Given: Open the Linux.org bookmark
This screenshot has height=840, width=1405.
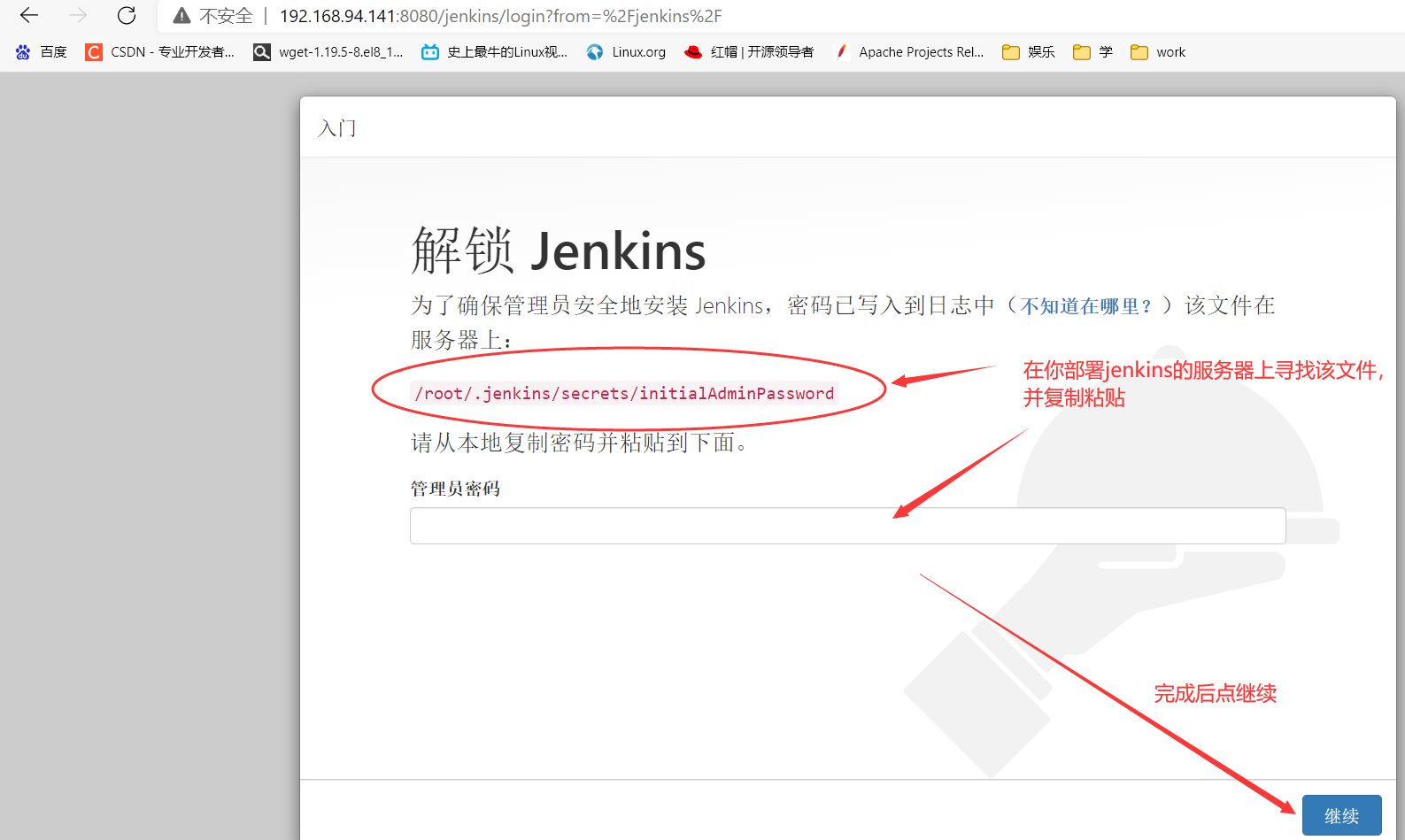Looking at the screenshot, I should pyautogui.click(x=626, y=52).
